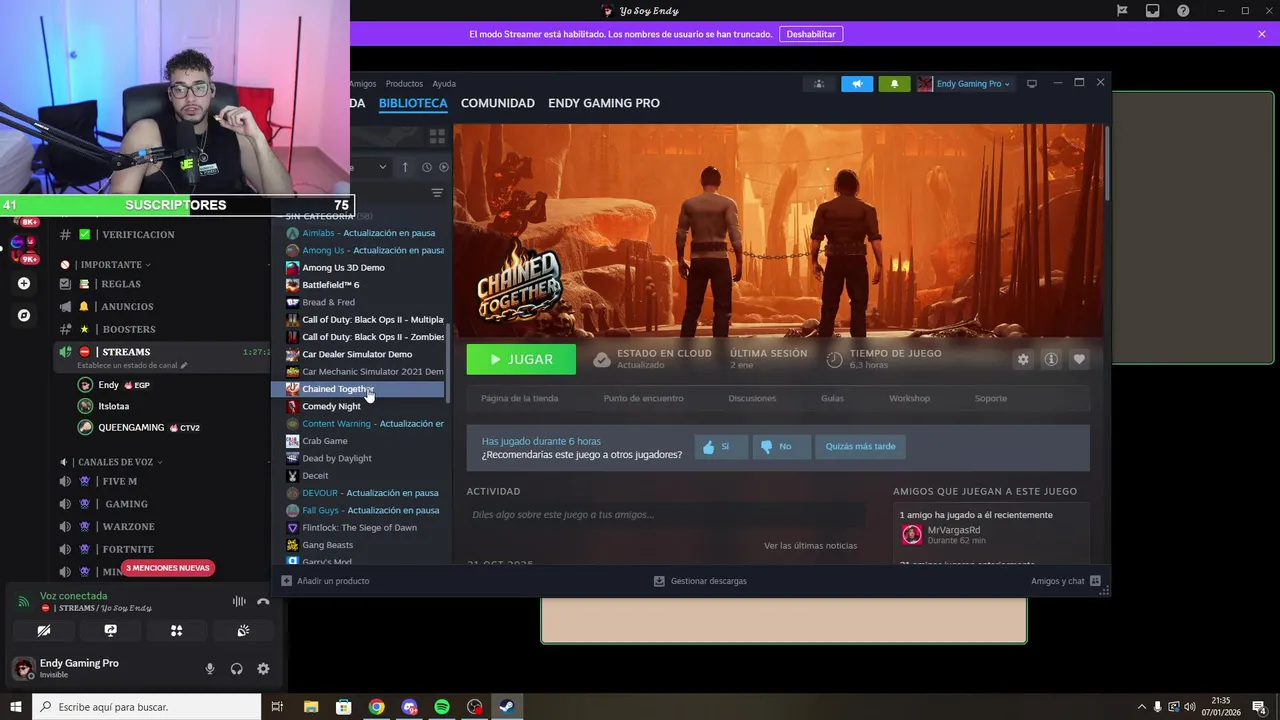Toggle Discord camera button

[43, 631]
